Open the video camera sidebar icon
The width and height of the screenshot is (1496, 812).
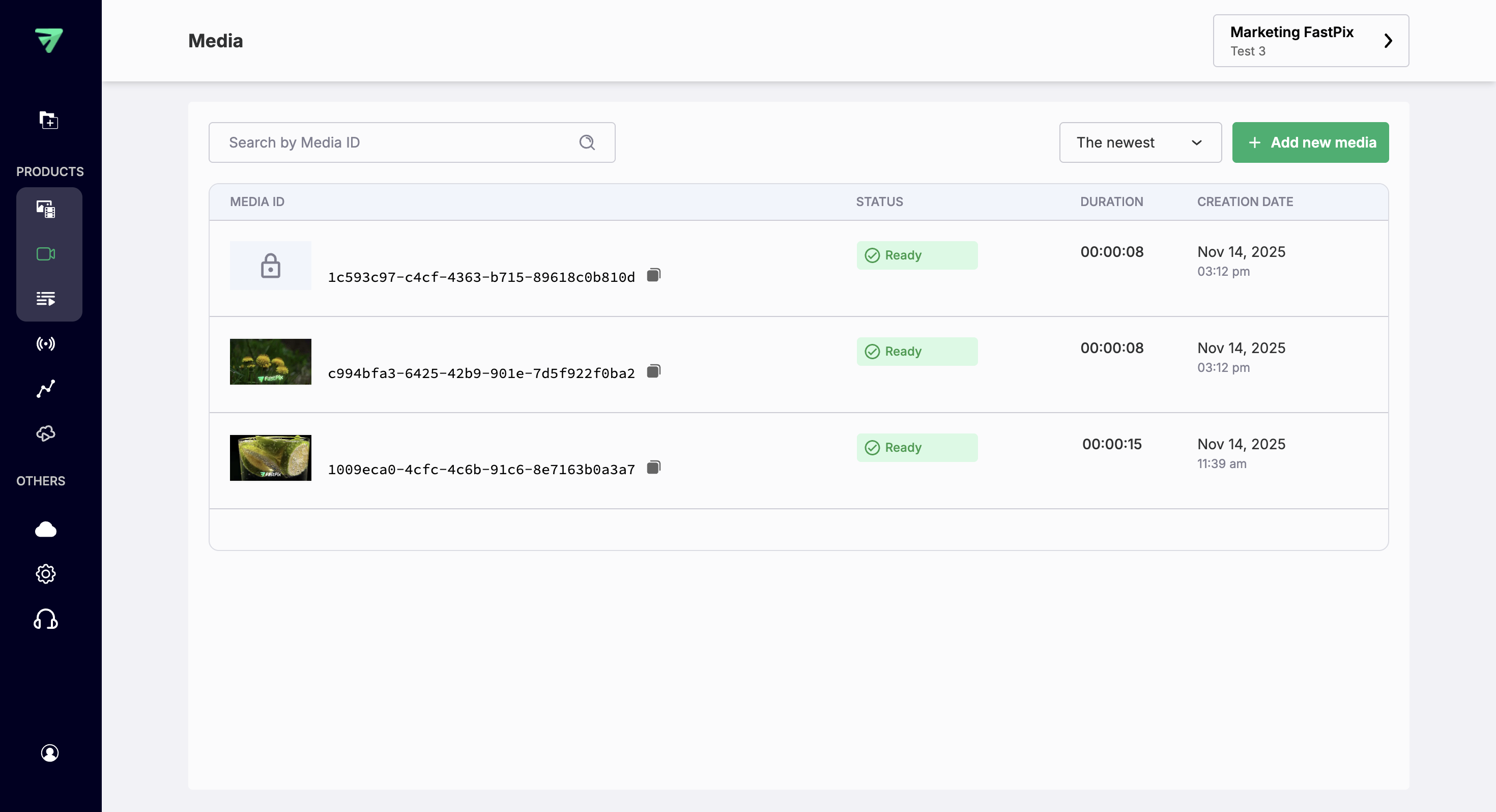[x=46, y=254]
